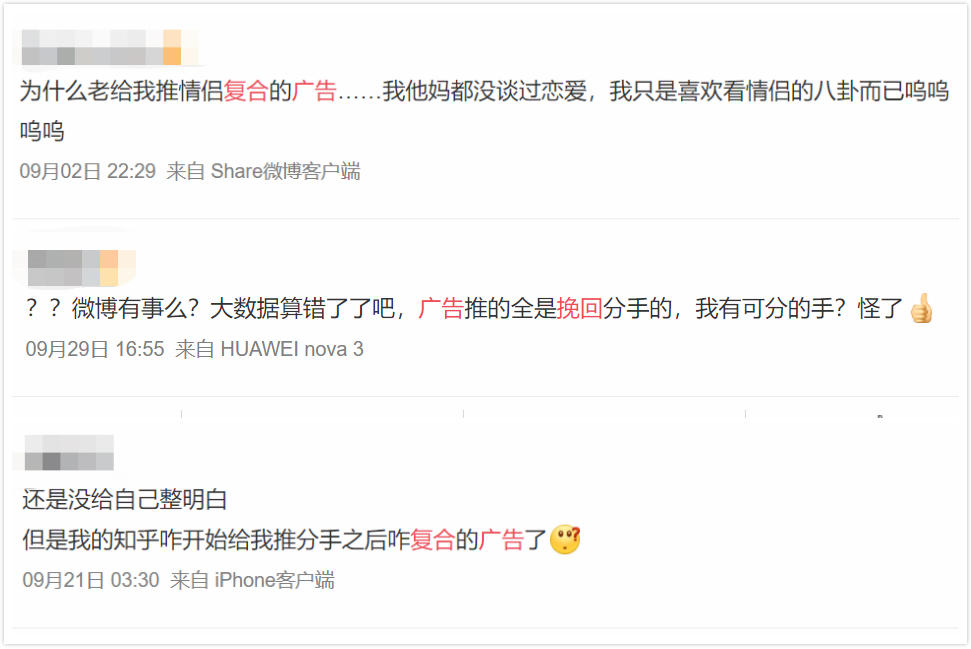971x649 pixels.
Task: Click the orange badge beside first username
Action: pyautogui.click(x=172, y=47)
